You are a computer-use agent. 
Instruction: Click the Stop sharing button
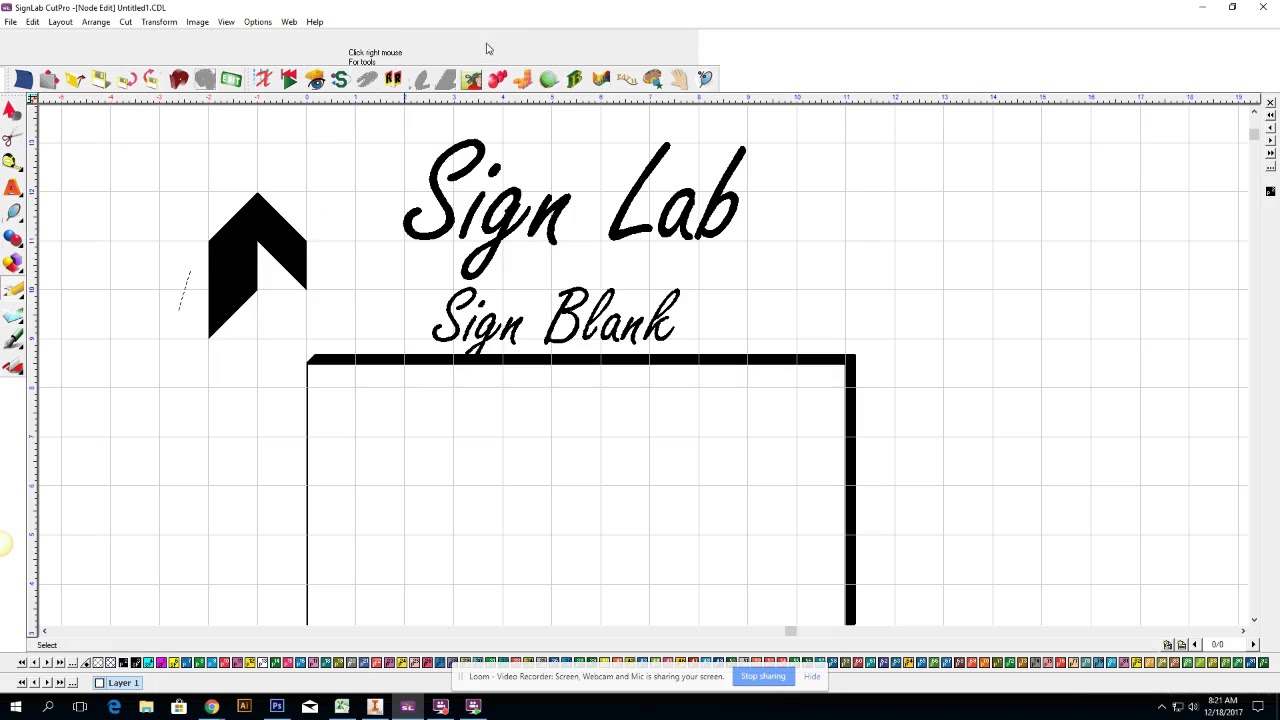click(763, 677)
